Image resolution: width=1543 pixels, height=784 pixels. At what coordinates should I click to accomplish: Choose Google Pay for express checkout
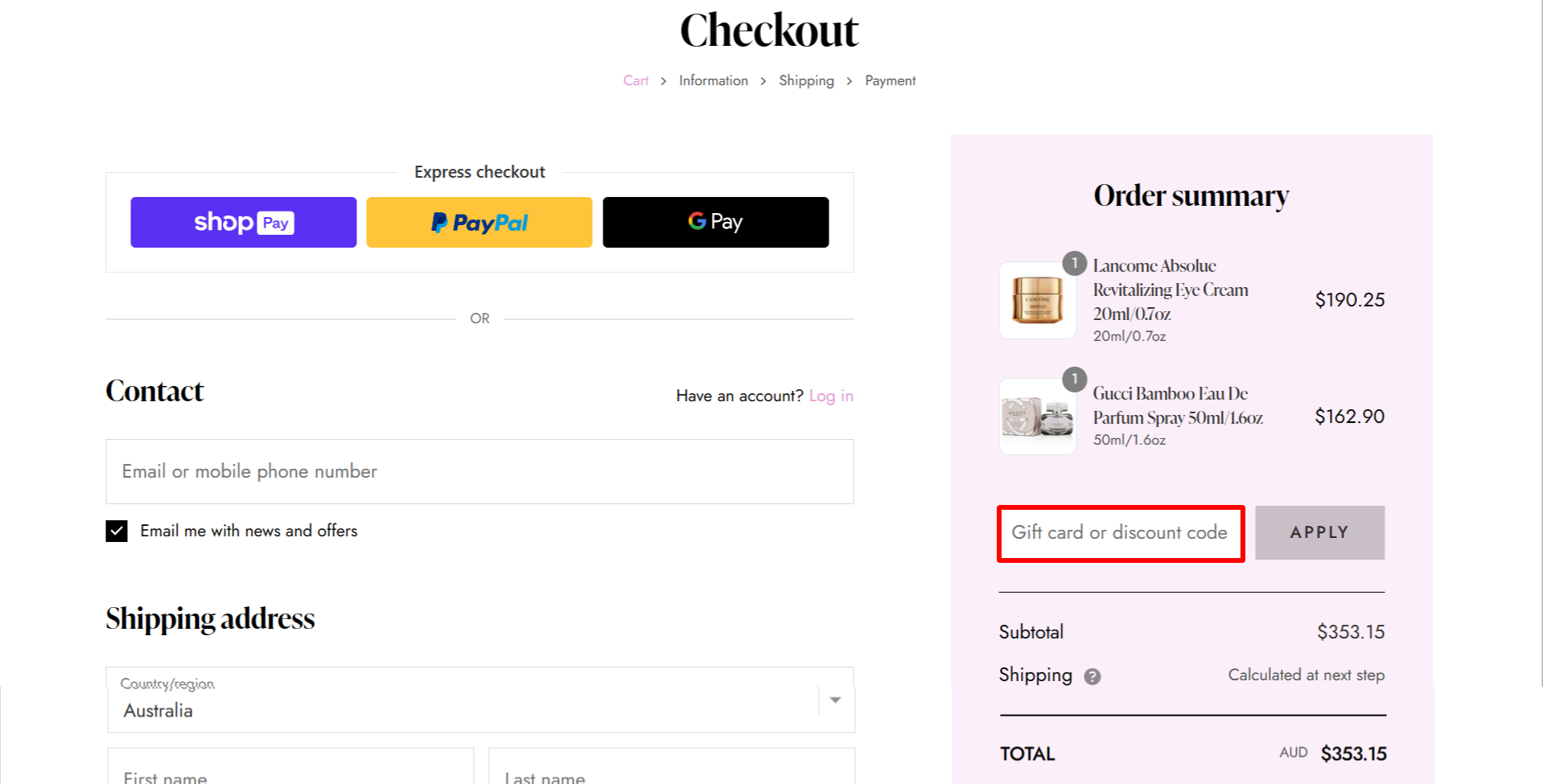coord(714,222)
